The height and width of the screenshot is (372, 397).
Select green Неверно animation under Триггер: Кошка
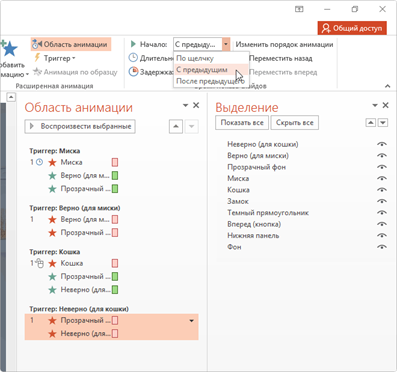[85, 290]
